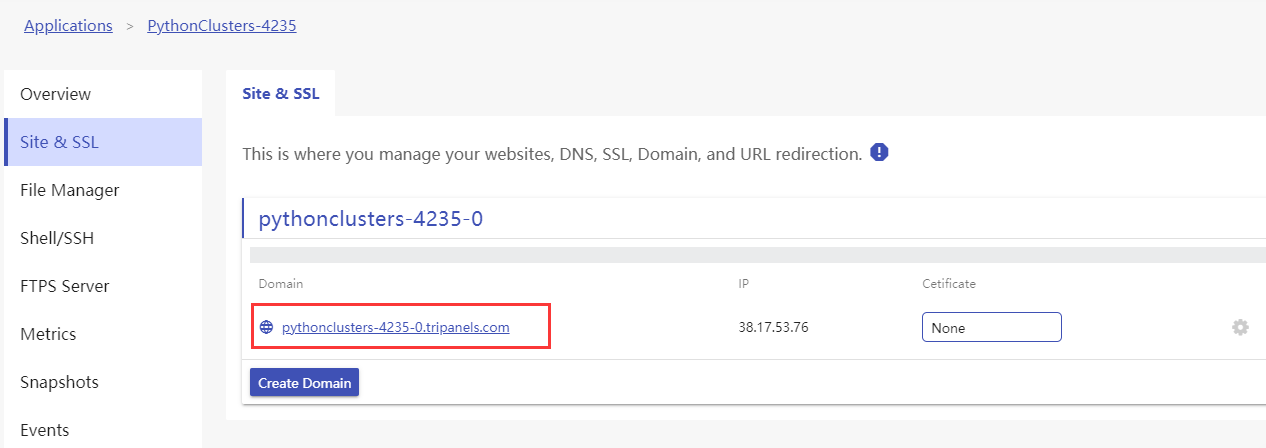Screen dimensions: 1266x448
Task: Open the FTPS Server section
Action: pyautogui.click(x=65, y=286)
